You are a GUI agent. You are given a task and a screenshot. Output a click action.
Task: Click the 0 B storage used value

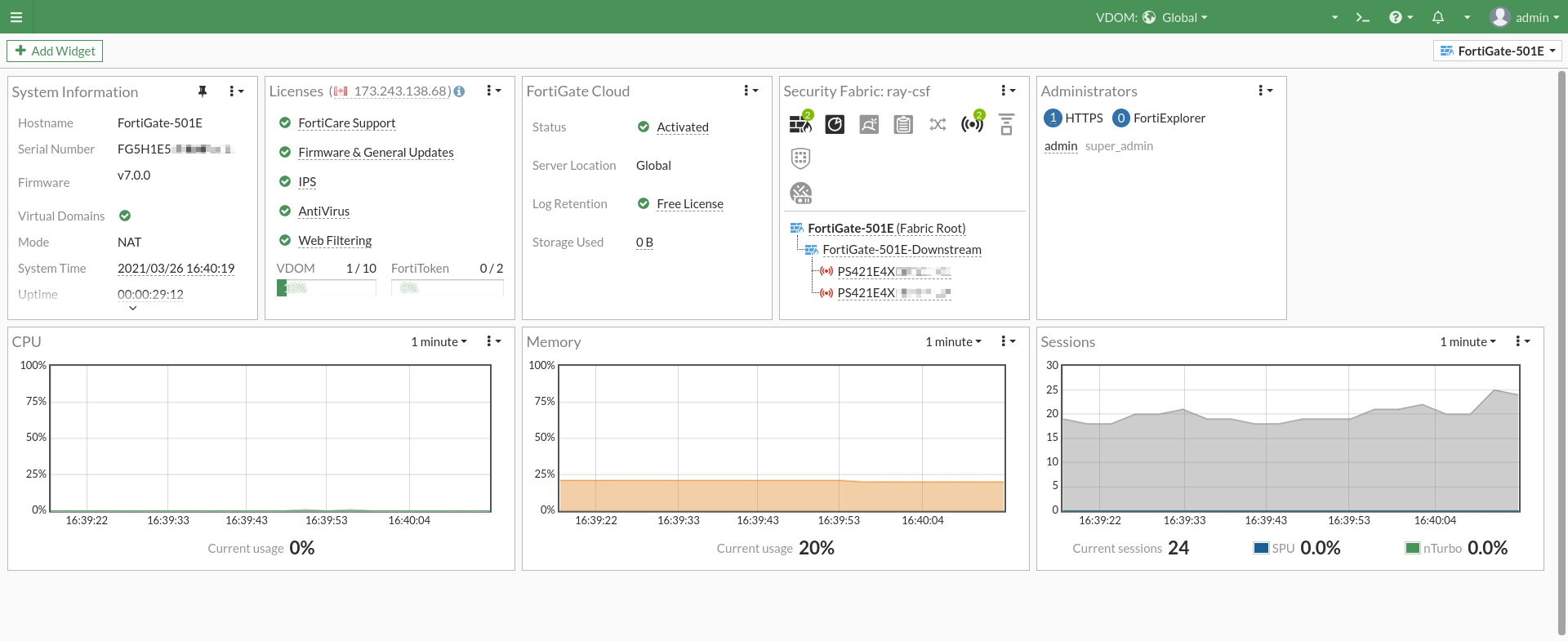click(x=644, y=242)
